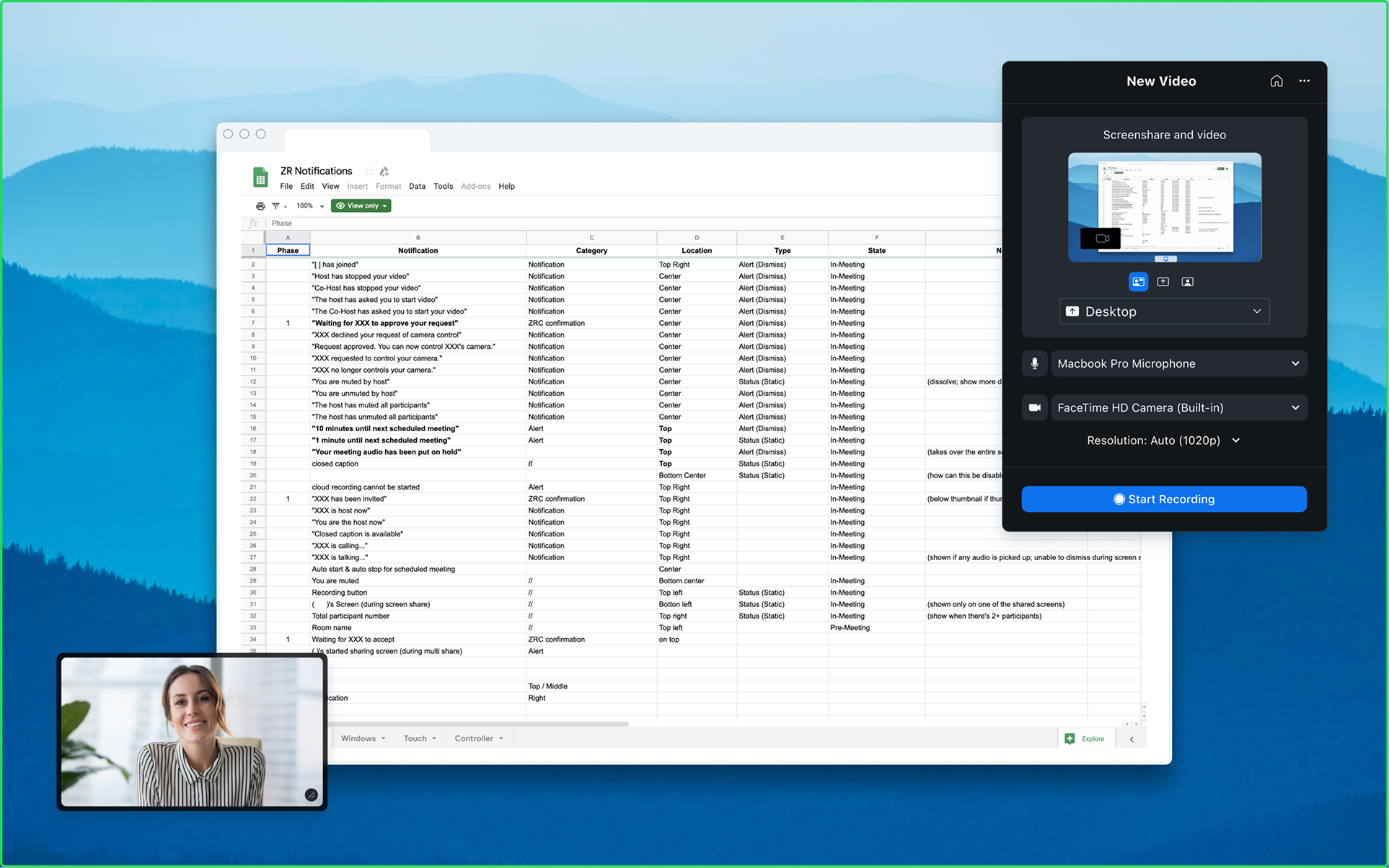Open the Tools menu in Sheets
Viewport: 1389px width, 868px height.
443,187
